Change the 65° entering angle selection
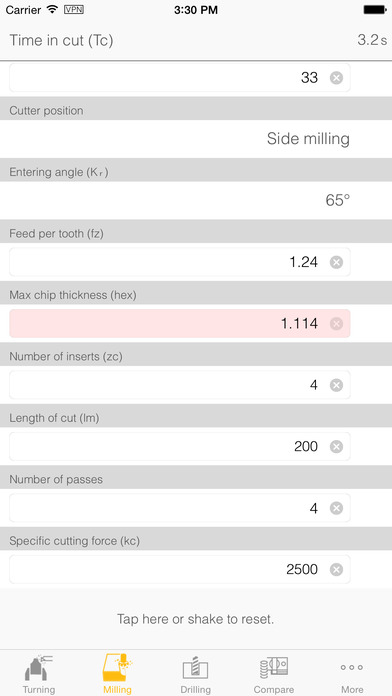The image size is (392, 696). [196, 200]
